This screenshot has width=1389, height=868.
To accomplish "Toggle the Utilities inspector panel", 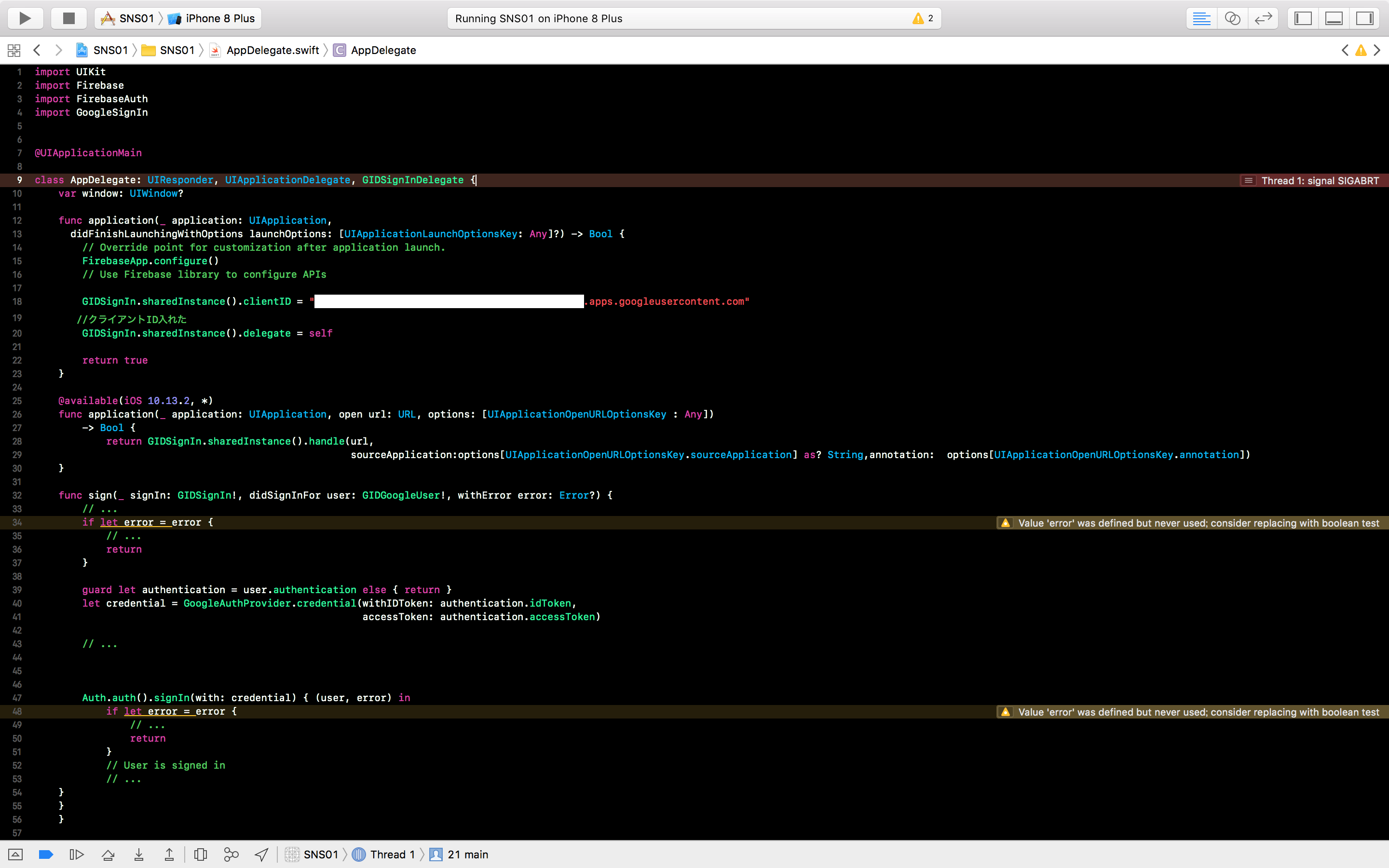I will [x=1364, y=18].
